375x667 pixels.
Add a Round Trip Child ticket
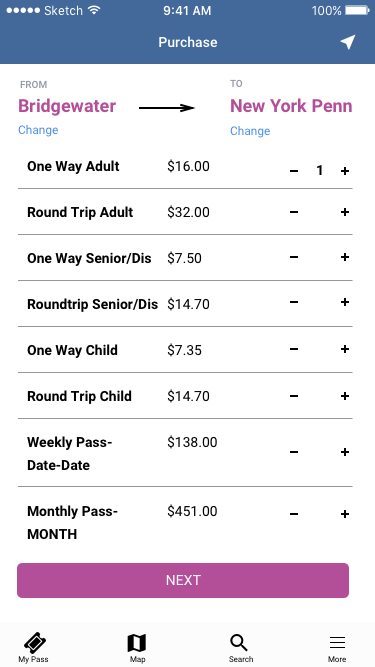pyautogui.click(x=345, y=396)
